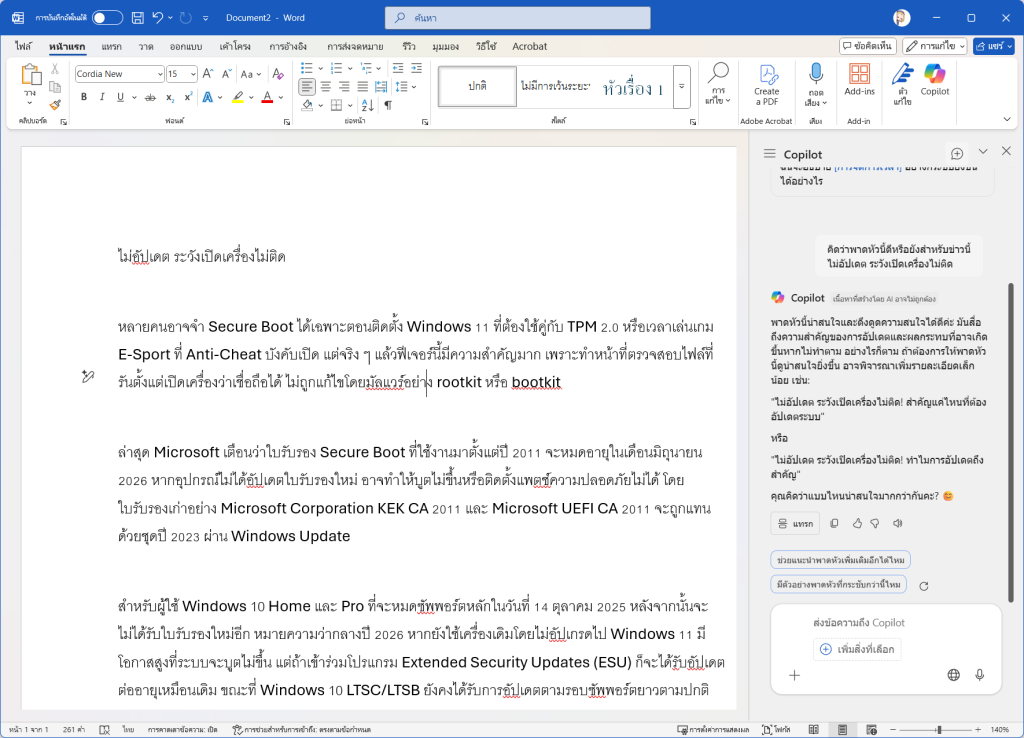Sort the selected text alphabetically
Screen dimensions: 1024x738
click(368, 104)
